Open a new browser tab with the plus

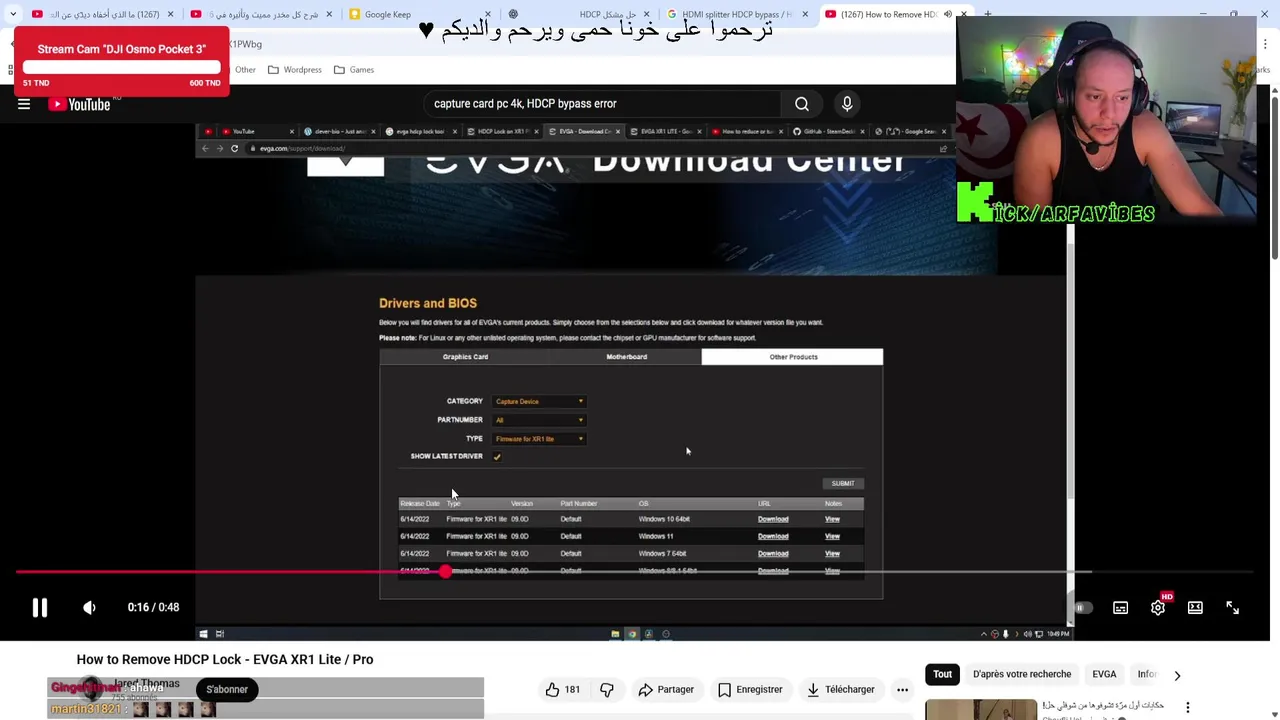(x=987, y=14)
